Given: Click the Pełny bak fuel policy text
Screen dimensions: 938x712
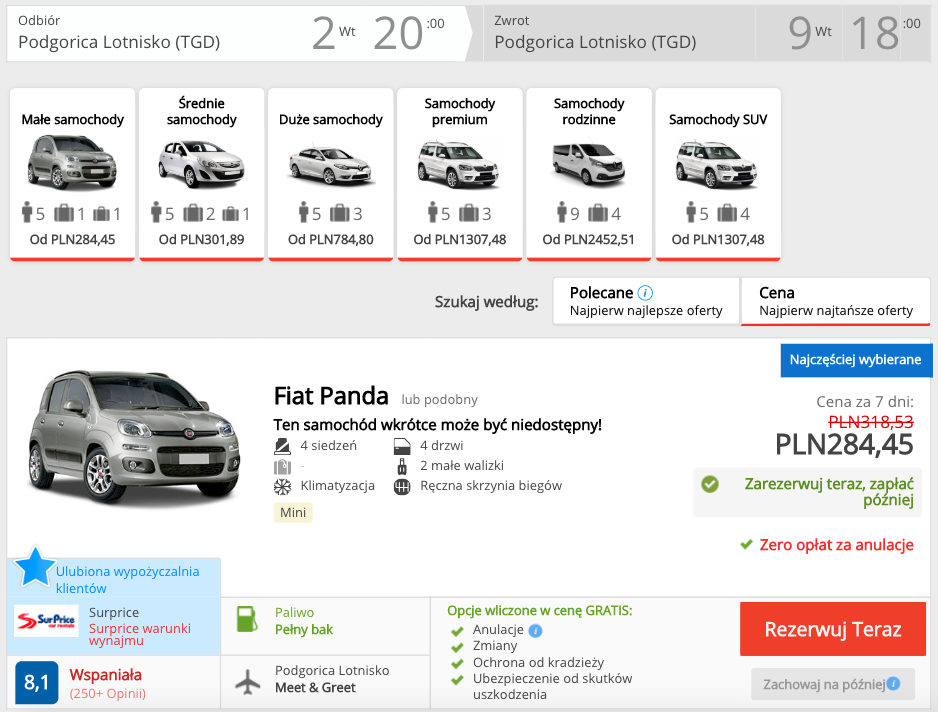Looking at the screenshot, I should 304,629.
